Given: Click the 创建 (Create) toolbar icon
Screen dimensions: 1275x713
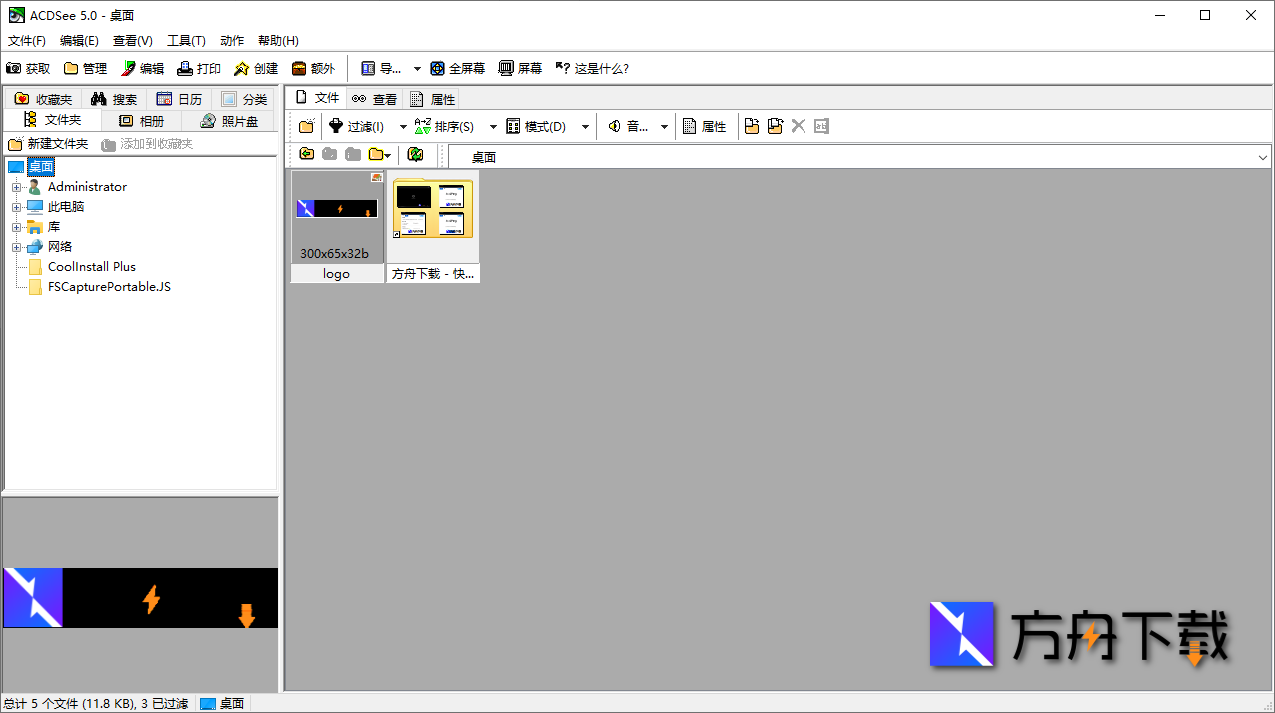Looking at the screenshot, I should coord(242,69).
